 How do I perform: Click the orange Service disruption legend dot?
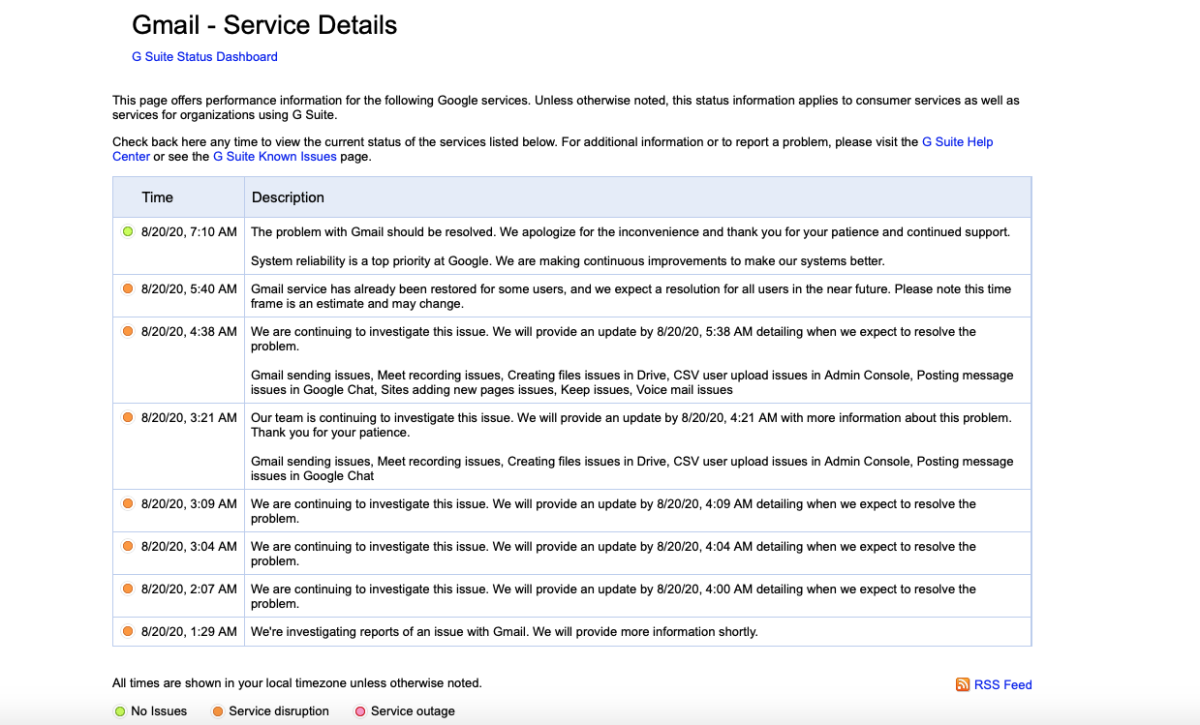pyautogui.click(x=217, y=712)
